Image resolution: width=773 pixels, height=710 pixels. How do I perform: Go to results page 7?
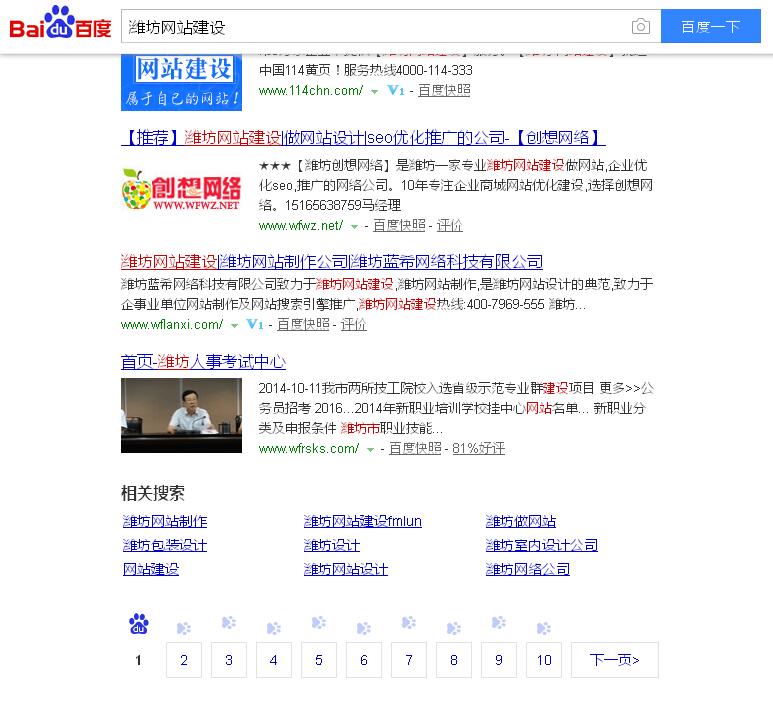tap(408, 660)
